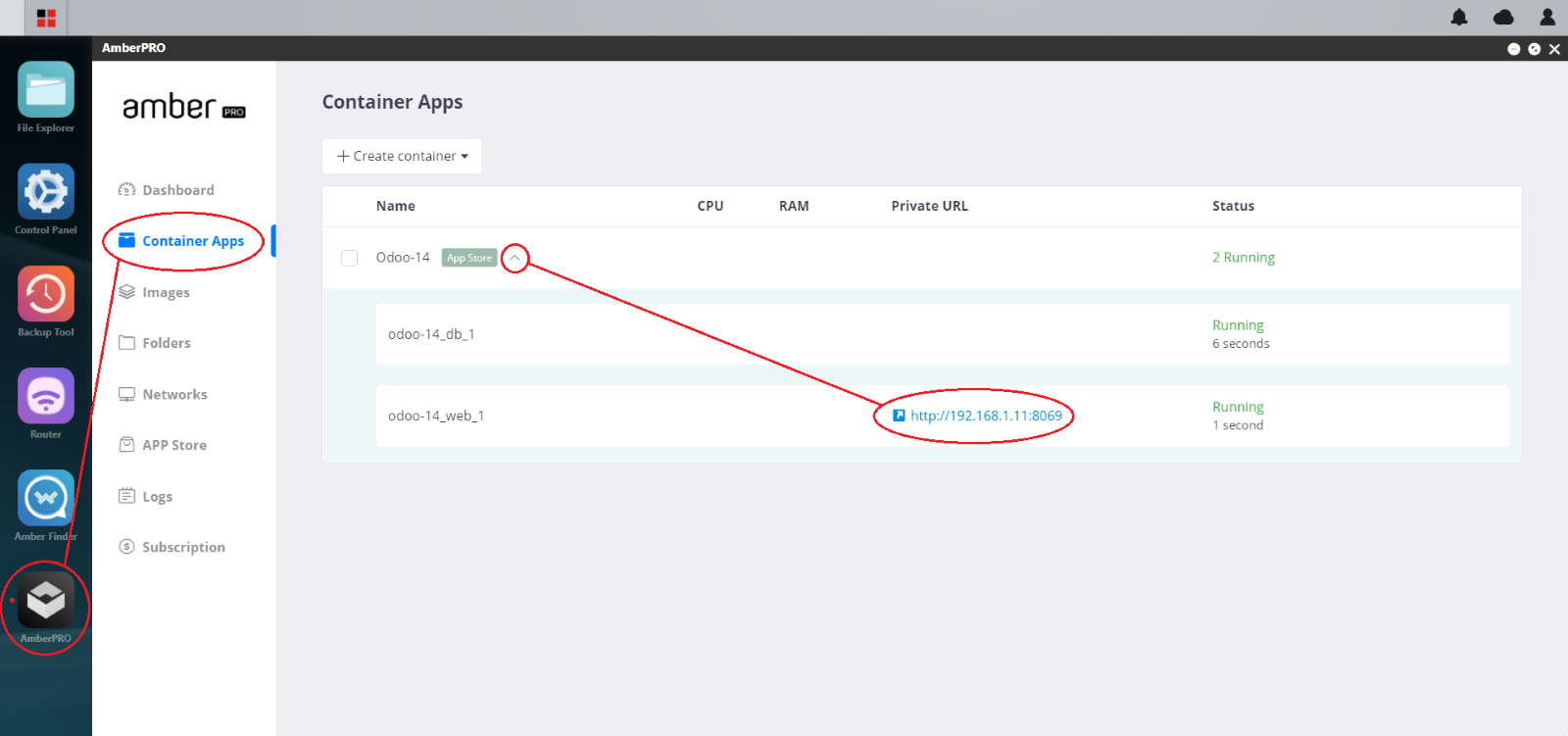Click the Subscription dollar icon
The image size is (1568, 736).
[126, 547]
